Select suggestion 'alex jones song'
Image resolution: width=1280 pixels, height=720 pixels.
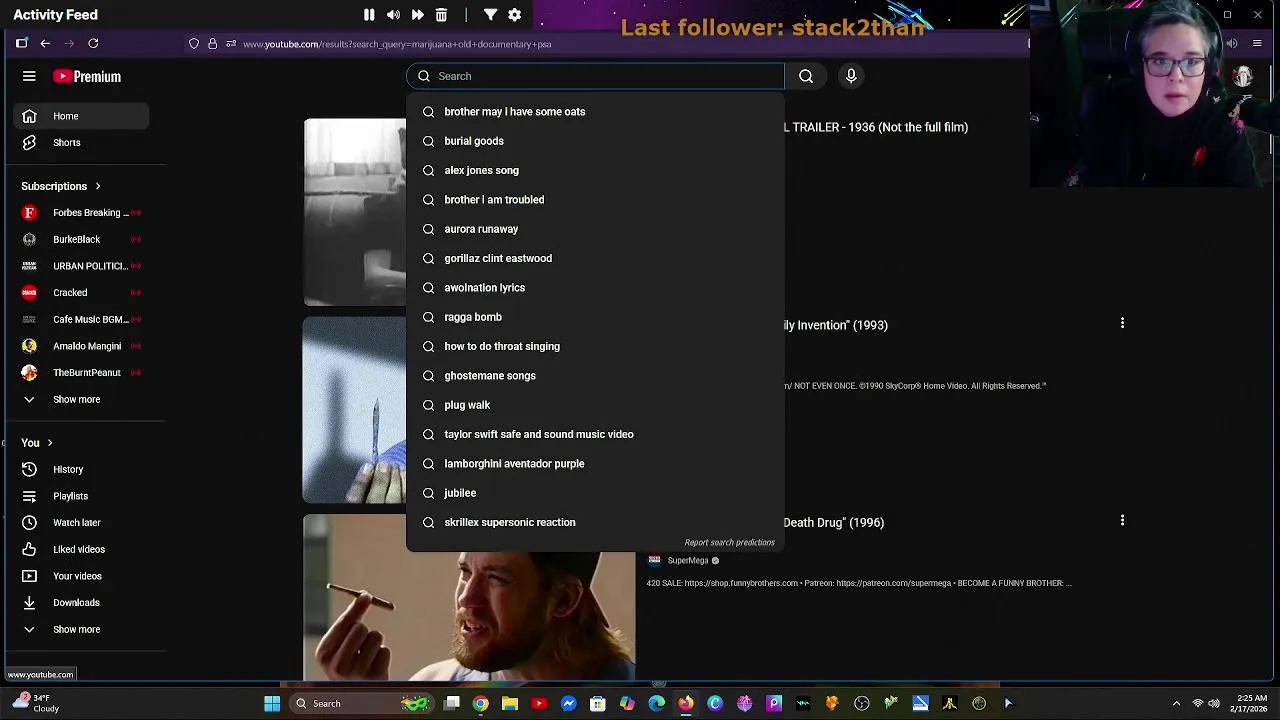[596, 171]
